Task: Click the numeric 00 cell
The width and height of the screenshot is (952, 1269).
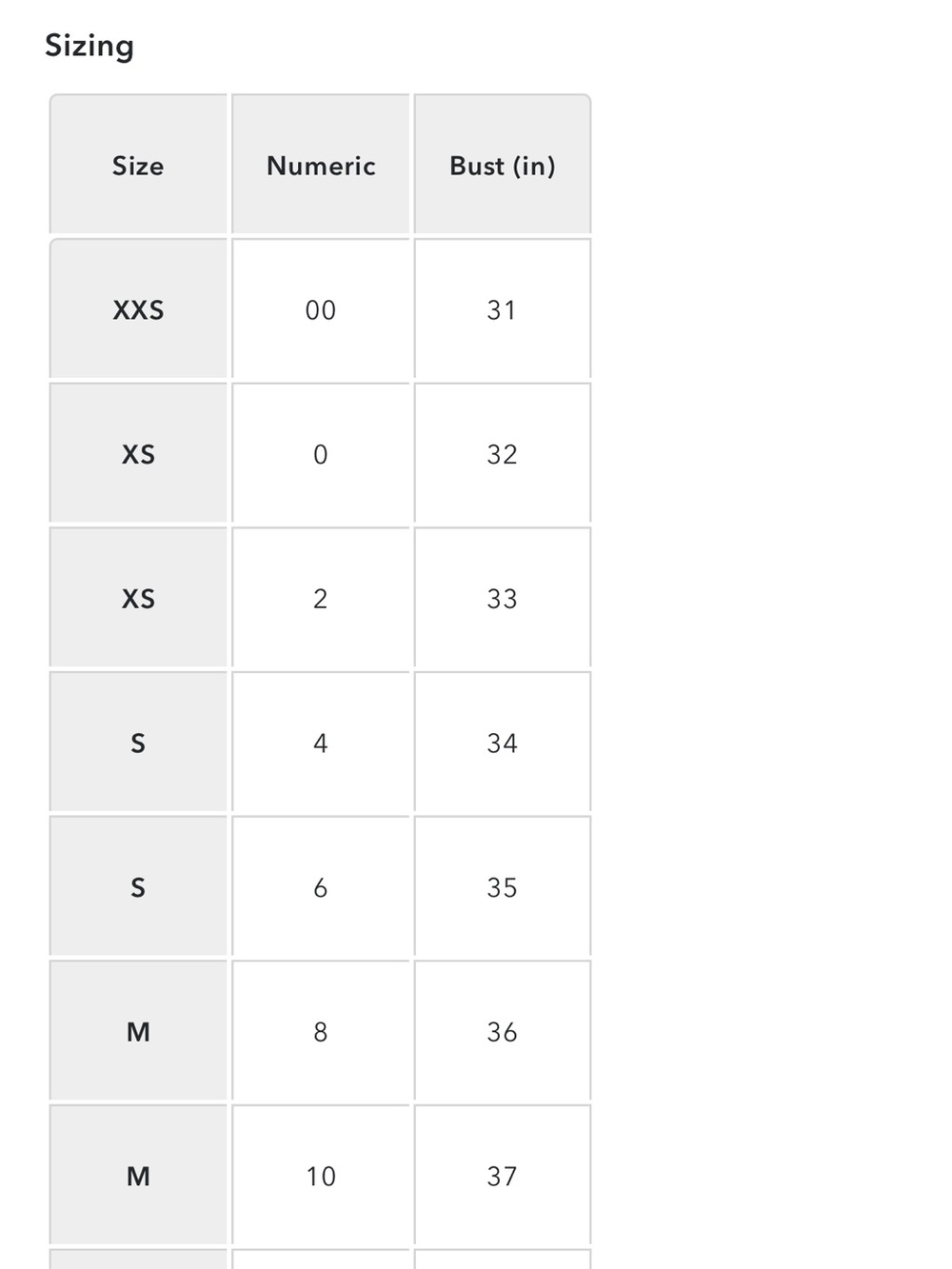Action: (321, 308)
